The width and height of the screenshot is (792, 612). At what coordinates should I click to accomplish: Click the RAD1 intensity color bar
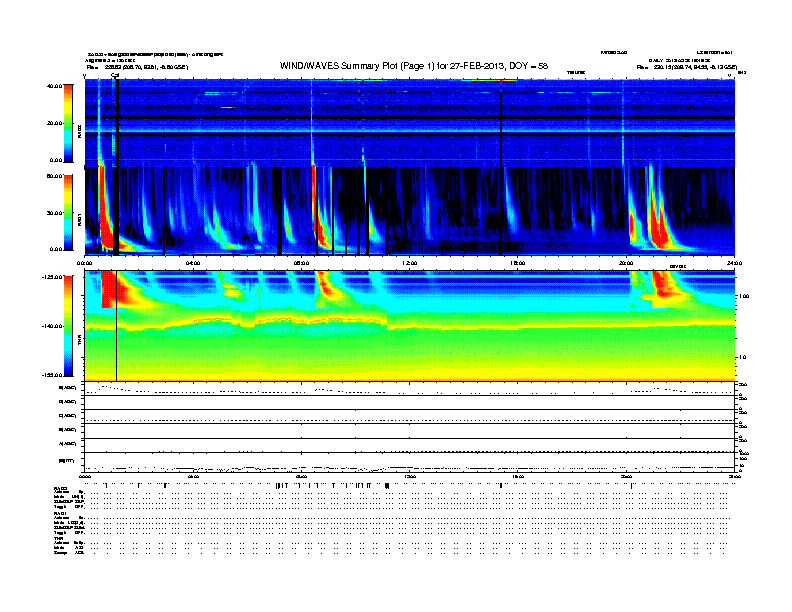point(68,212)
